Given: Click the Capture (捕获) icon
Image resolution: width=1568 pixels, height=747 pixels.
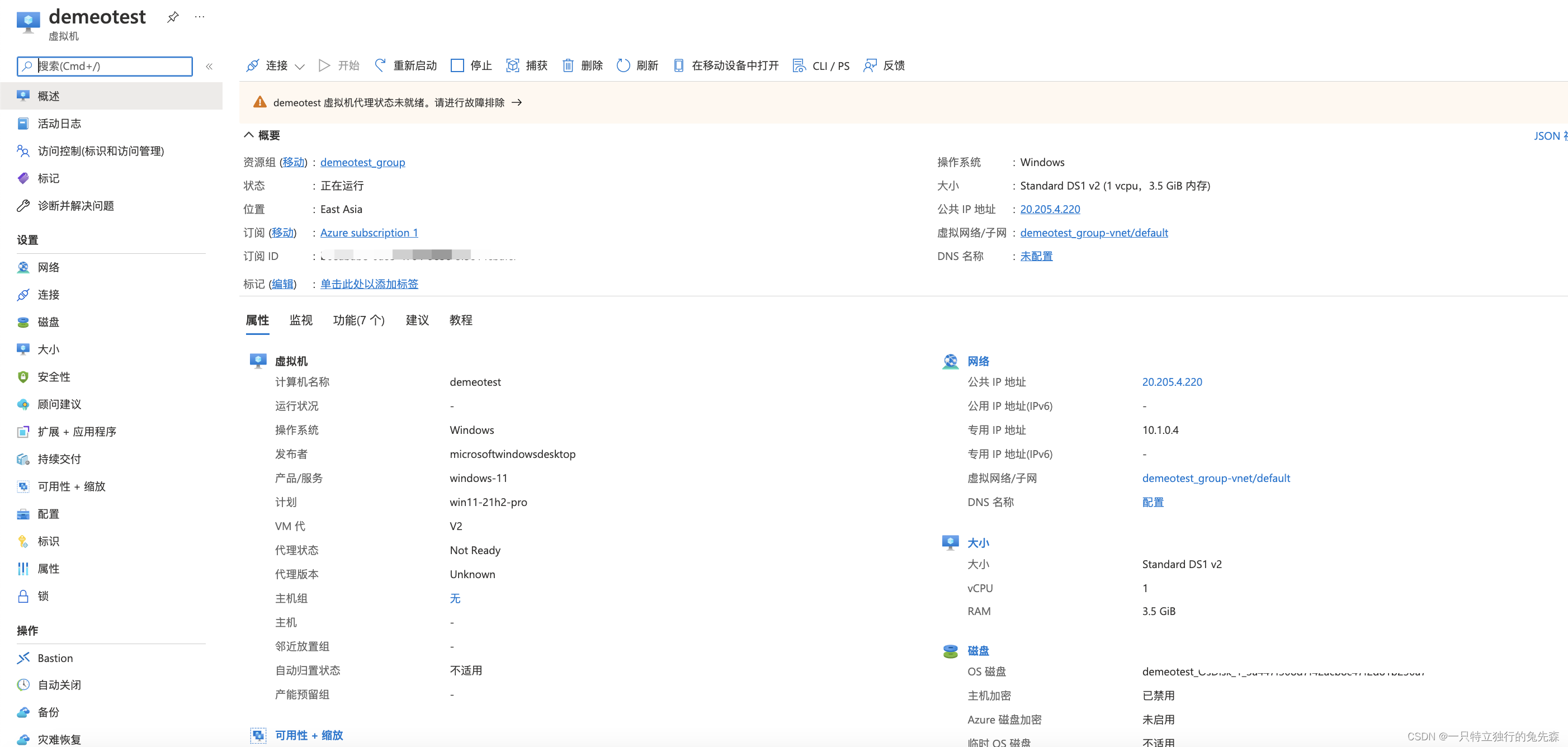Looking at the screenshot, I should pyautogui.click(x=513, y=65).
